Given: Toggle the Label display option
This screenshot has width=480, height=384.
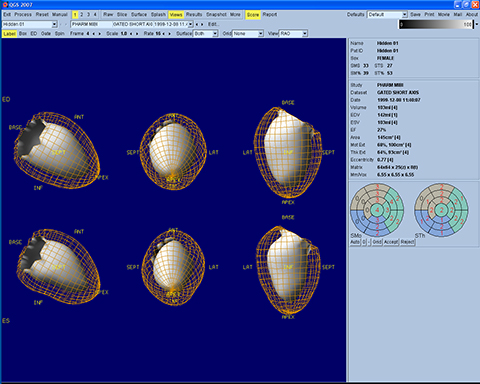Looking at the screenshot, I should click(9, 34).
